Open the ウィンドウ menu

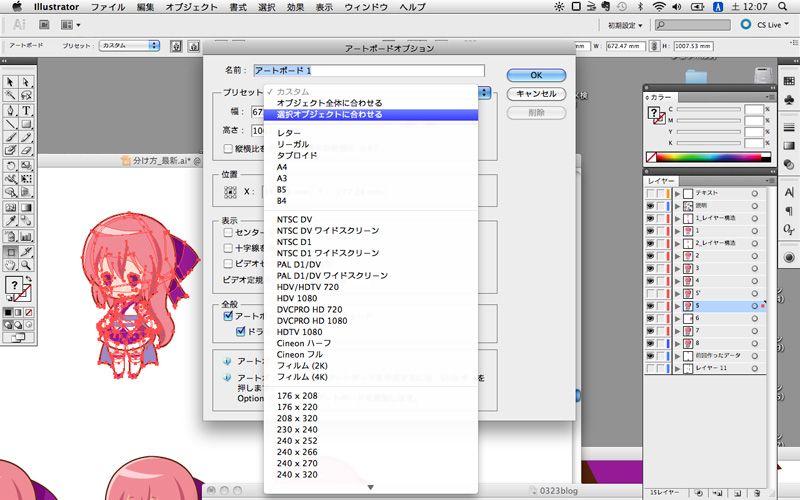(366, 7)
